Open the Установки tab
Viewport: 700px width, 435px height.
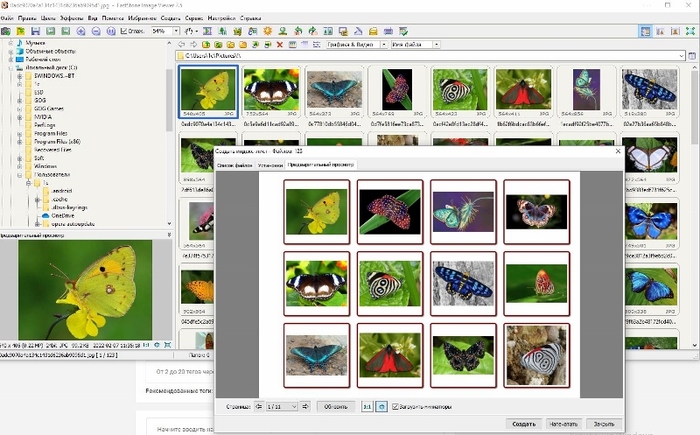coord(269,164)
